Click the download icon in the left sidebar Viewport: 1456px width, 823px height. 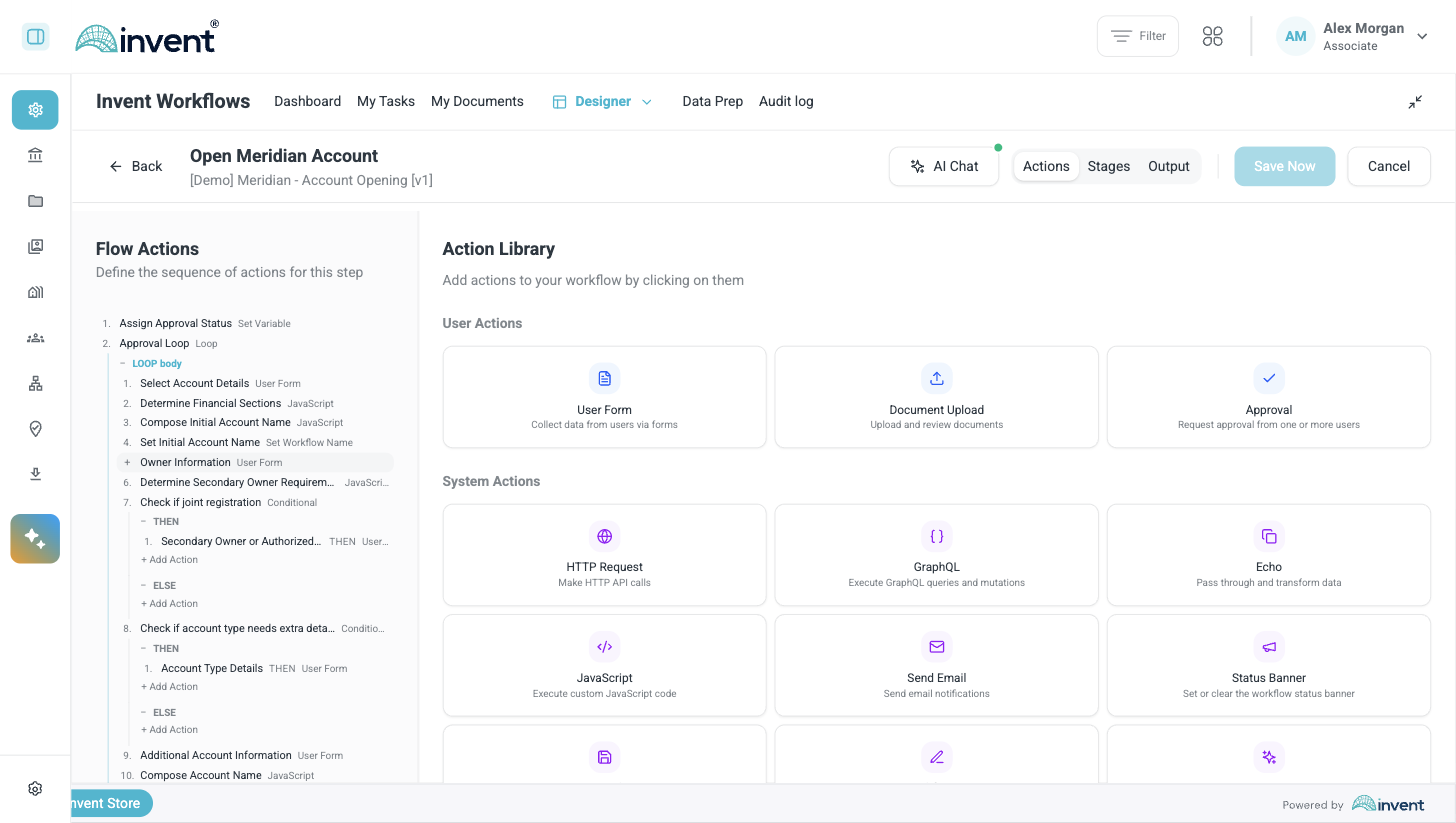36,474
